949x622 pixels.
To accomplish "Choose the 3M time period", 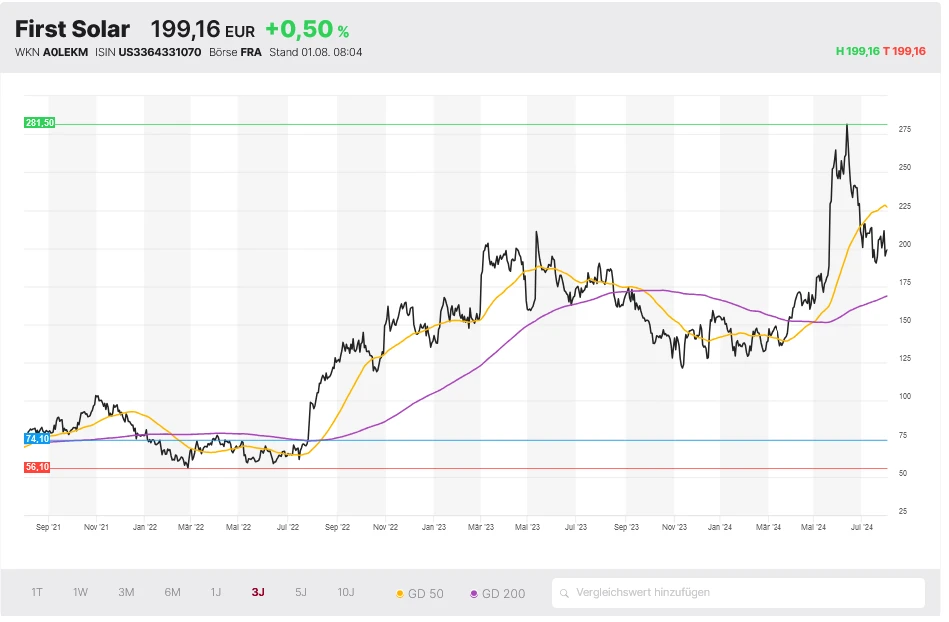I will click(126, 592).
